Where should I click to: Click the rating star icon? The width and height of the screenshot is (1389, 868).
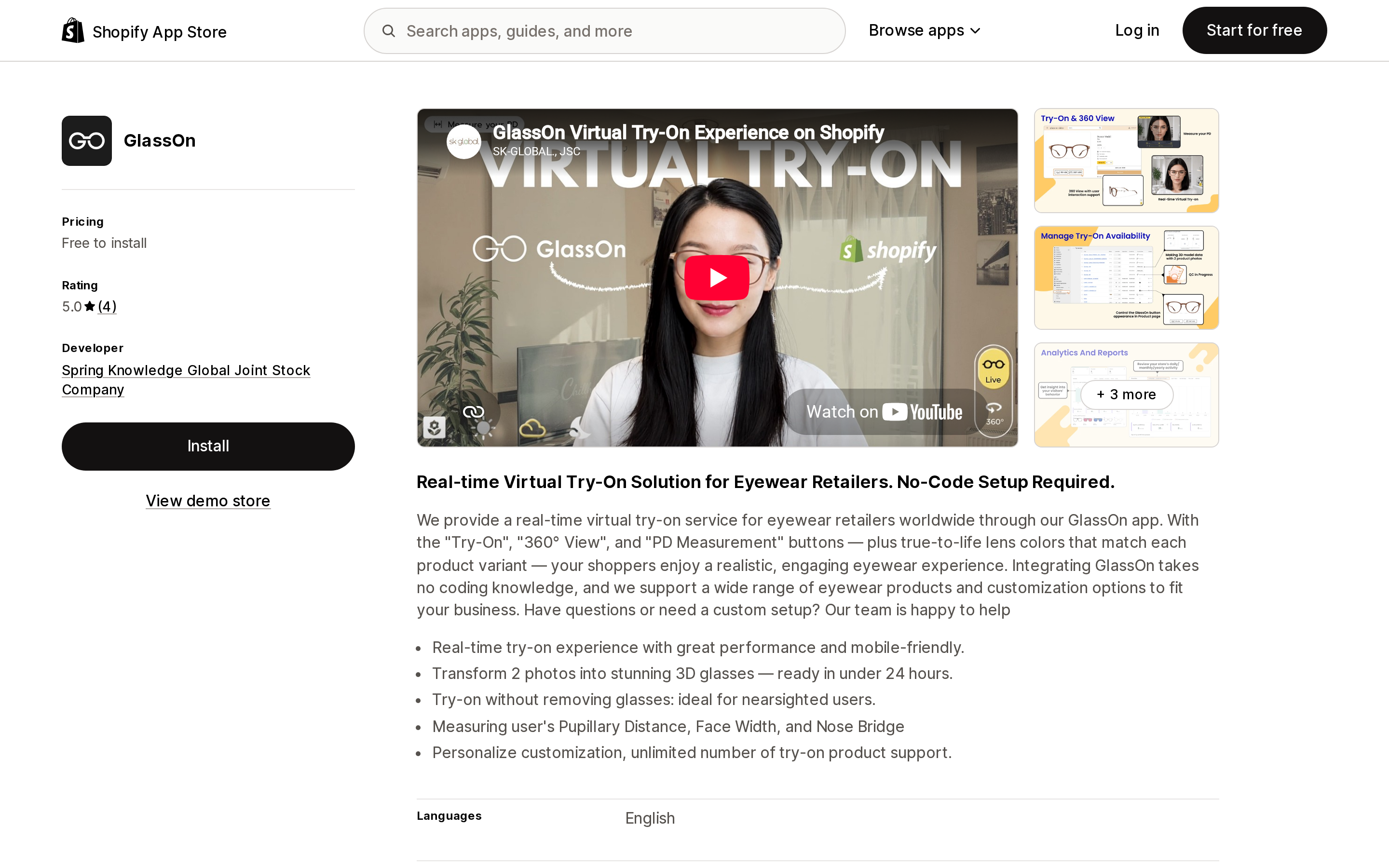pyautogui.click(x=90, y=307)
